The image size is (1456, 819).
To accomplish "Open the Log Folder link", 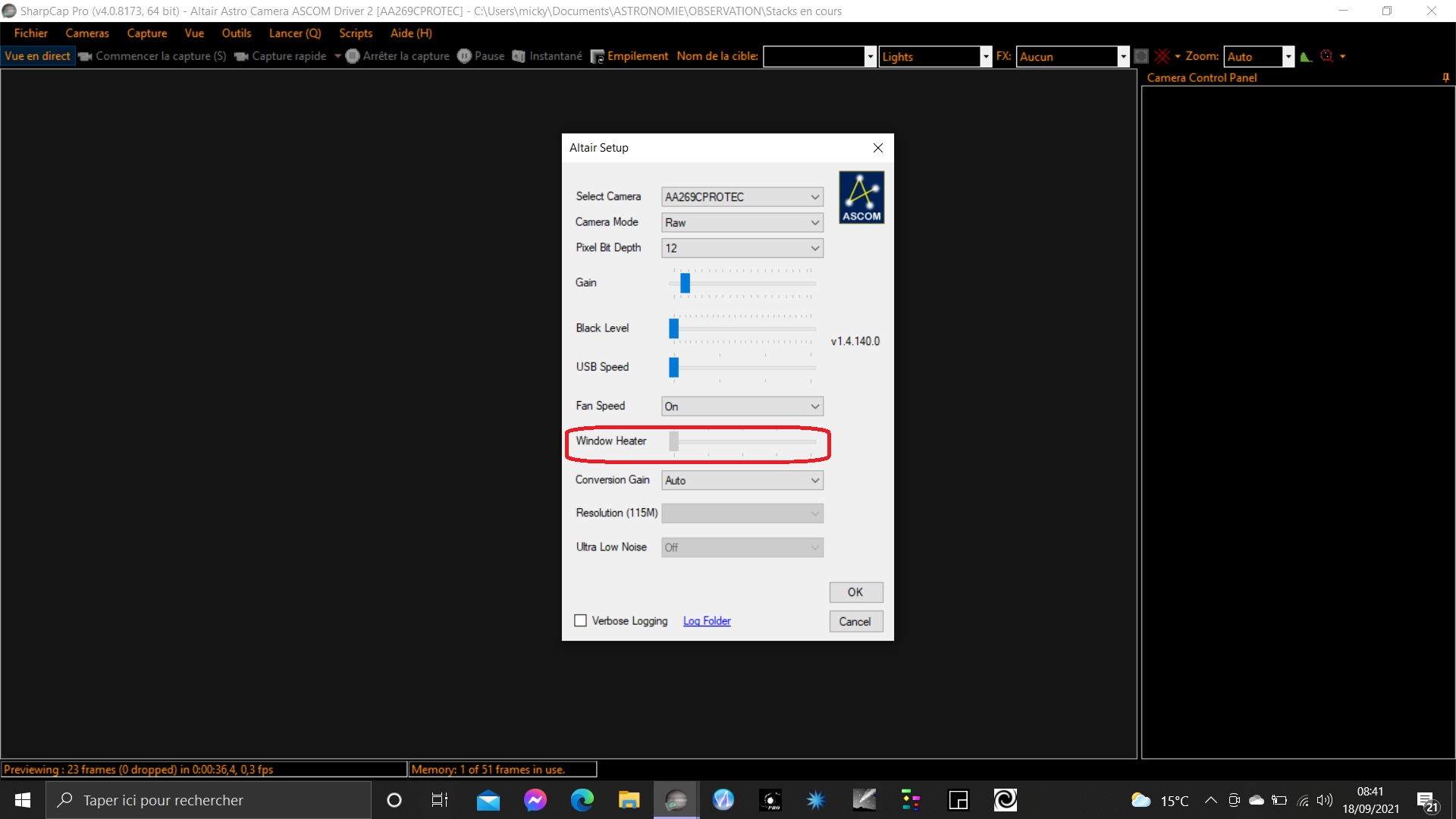I will tap(707, 621).
